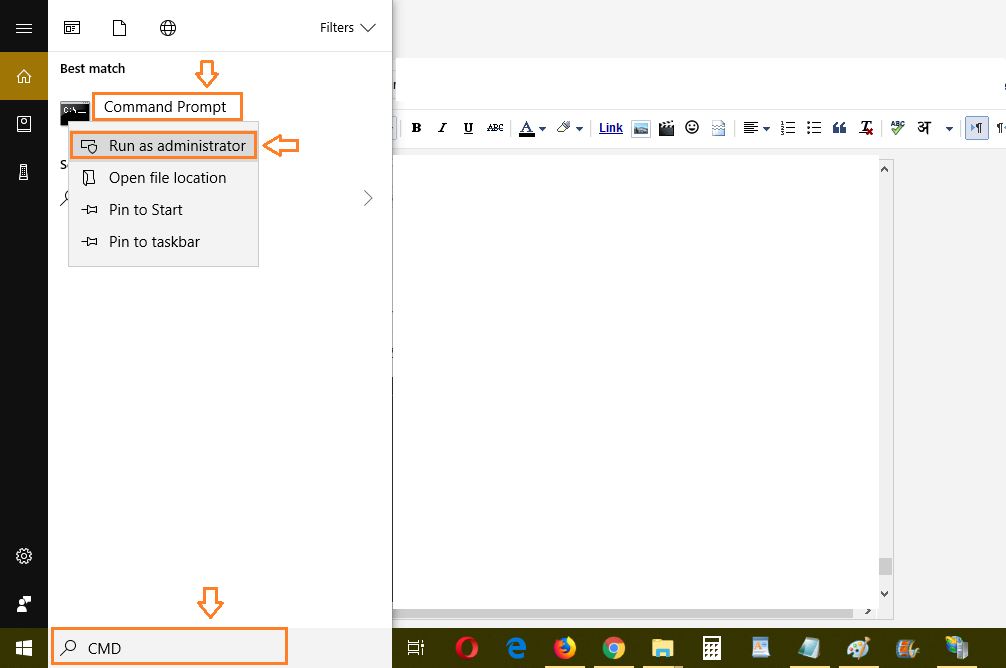This screenshot has width=1006, height=668.
Task: Click the Link button in toolbar
Action: (610, 128)
